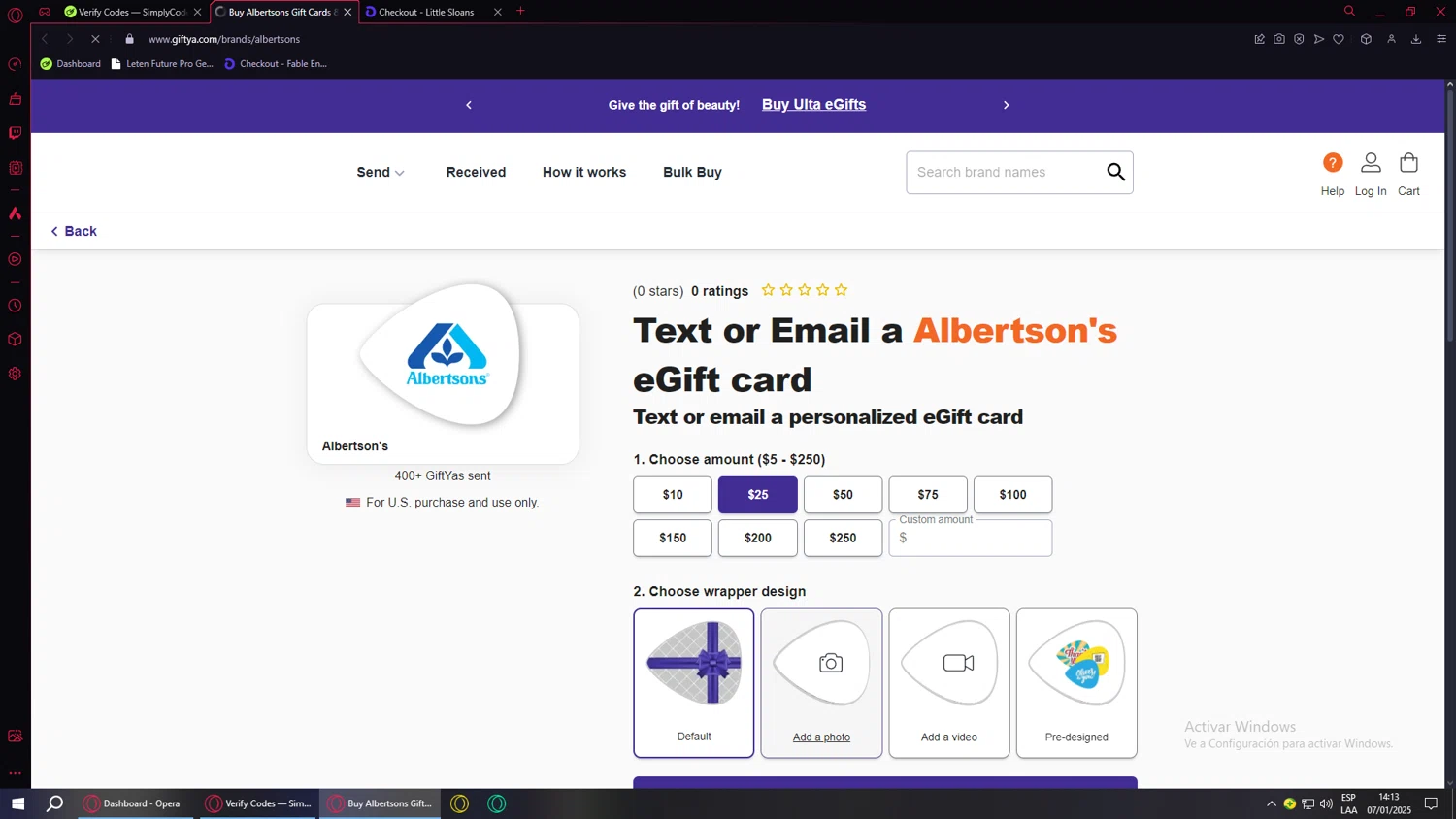
Task: Select the $10 amount
Action: coord(673,495)
